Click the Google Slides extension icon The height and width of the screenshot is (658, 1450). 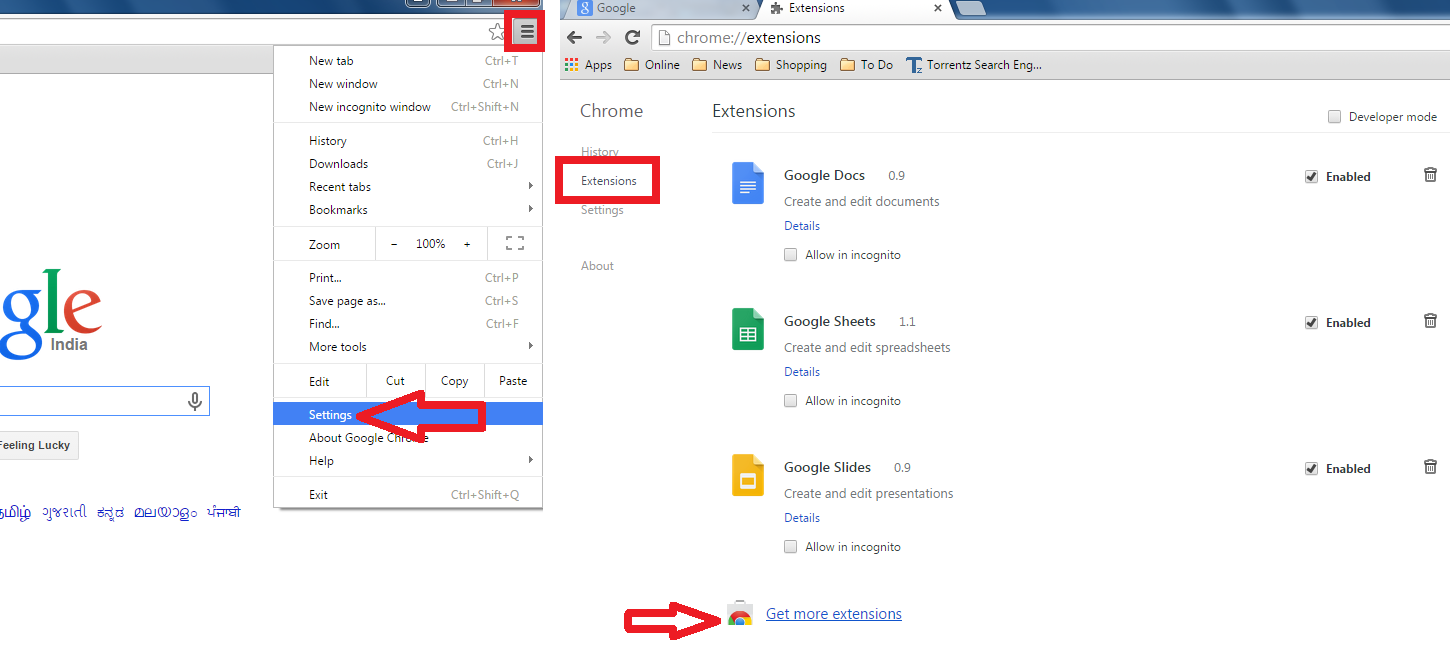tap(747, 475)
